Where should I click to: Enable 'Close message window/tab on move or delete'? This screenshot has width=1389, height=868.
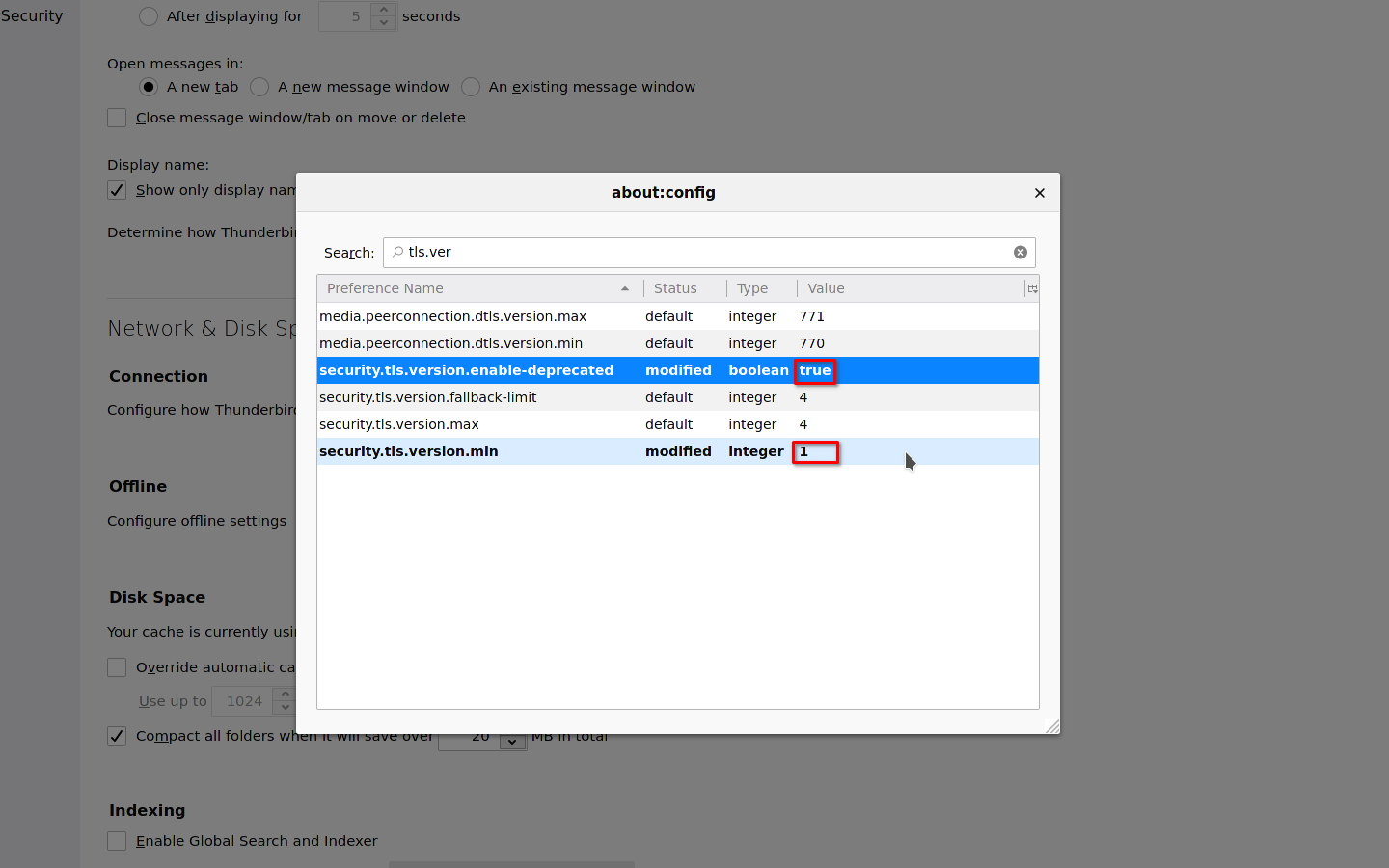coord(117,118)
